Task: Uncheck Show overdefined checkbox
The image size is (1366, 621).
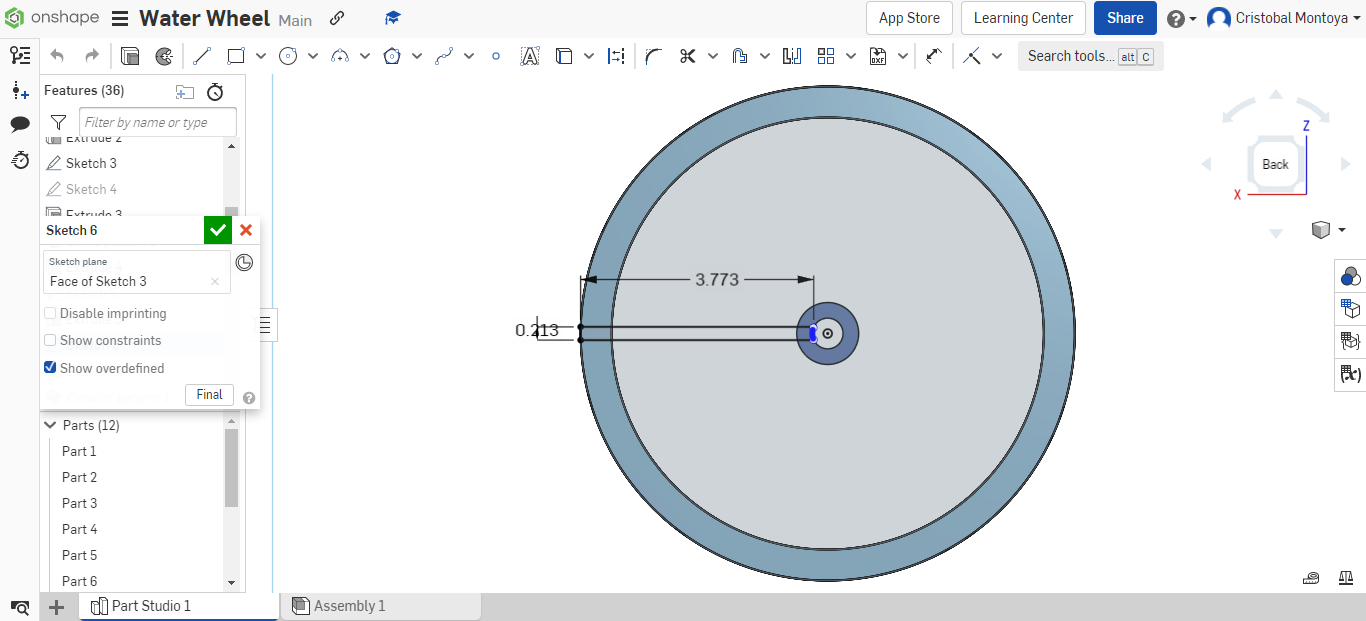Action: pos(50,368)
